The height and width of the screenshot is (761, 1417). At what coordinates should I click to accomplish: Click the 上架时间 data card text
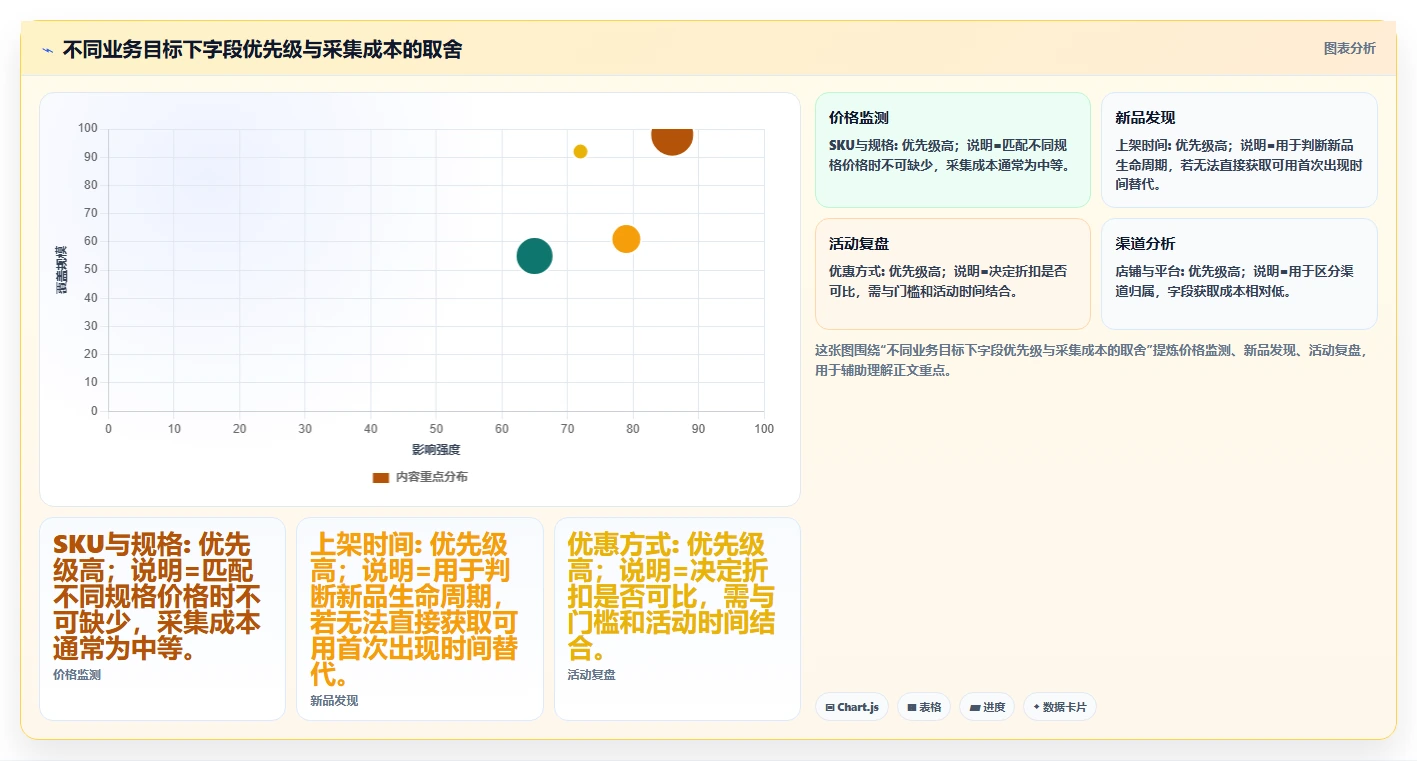[415, 610]
